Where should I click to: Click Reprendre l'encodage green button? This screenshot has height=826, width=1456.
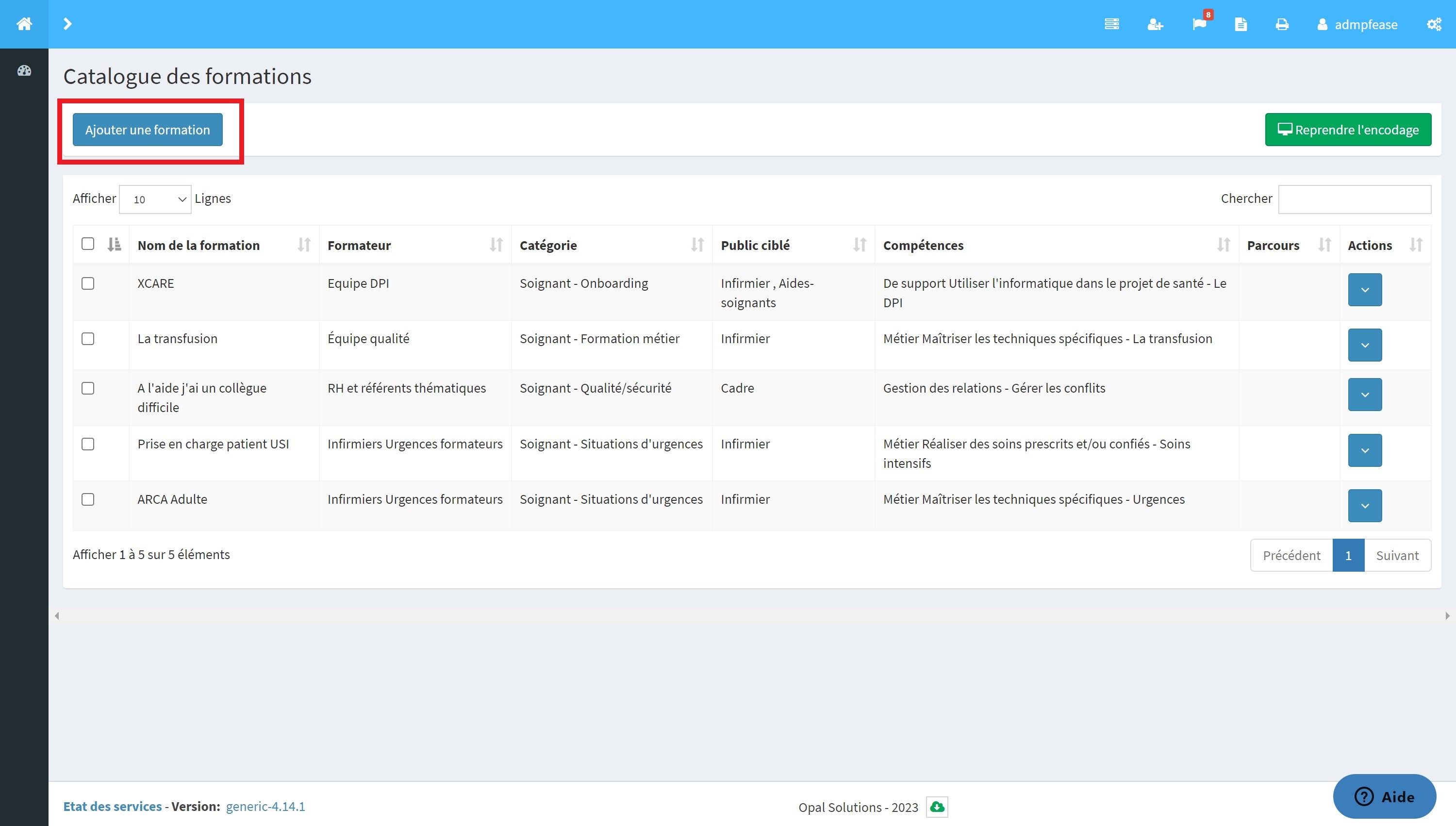point(1348,130)
